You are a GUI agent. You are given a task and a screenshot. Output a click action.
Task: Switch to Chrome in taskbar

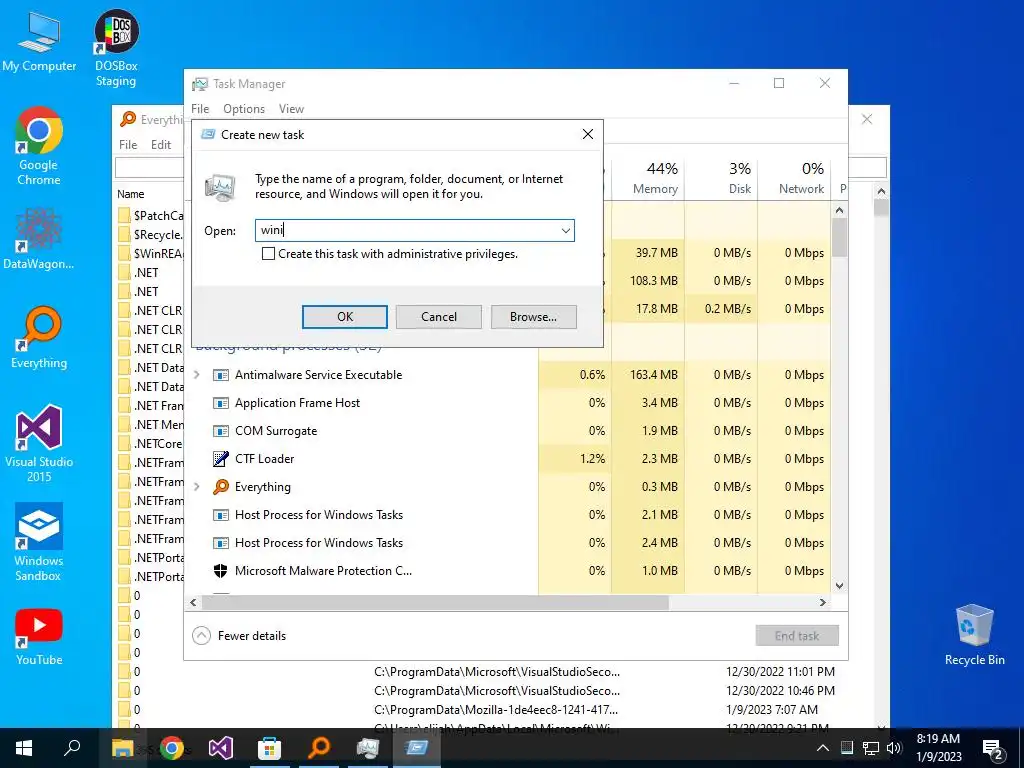(x=172, y=748)
